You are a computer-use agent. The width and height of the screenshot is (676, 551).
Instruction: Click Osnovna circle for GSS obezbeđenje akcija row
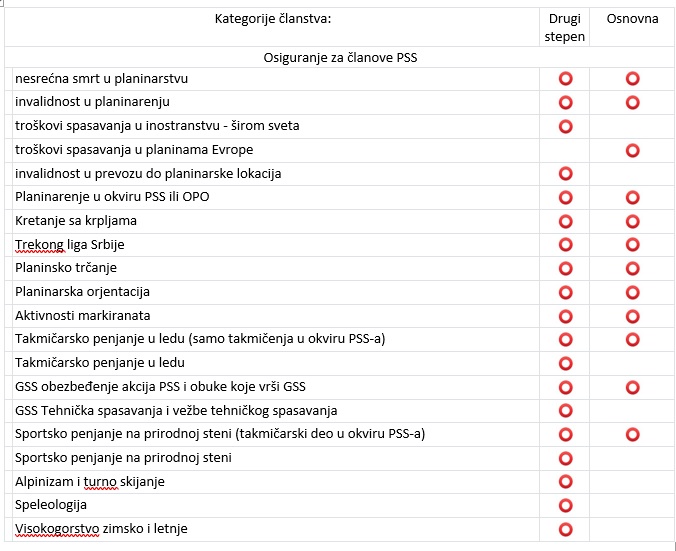(x=632, y=387)
